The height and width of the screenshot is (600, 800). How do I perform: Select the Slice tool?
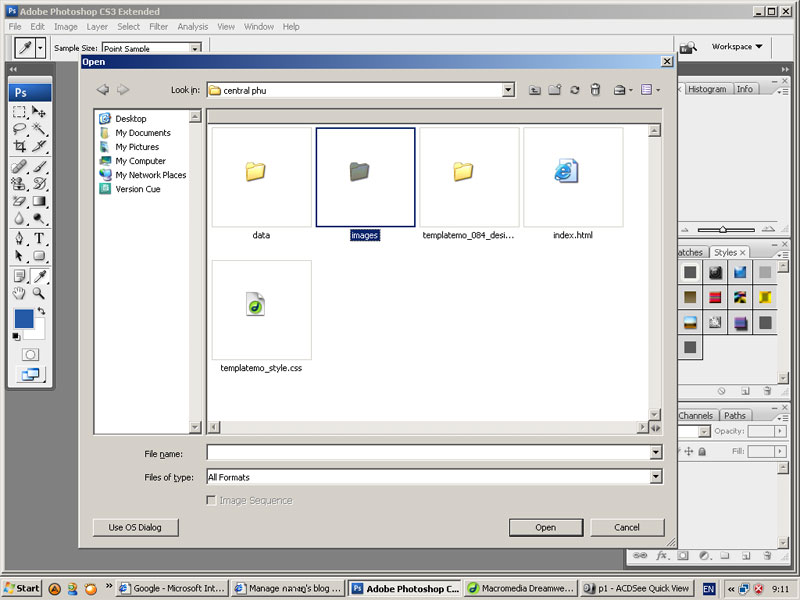tap(39, 146)
